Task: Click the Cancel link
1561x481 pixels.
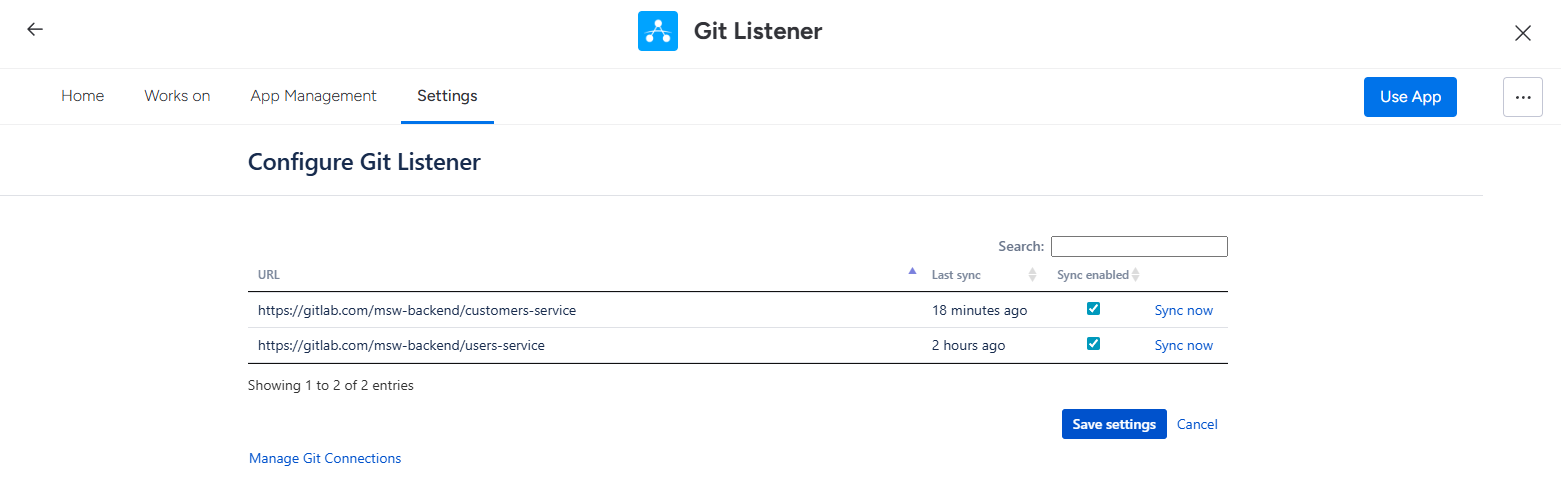Action: pos(1197,424)
